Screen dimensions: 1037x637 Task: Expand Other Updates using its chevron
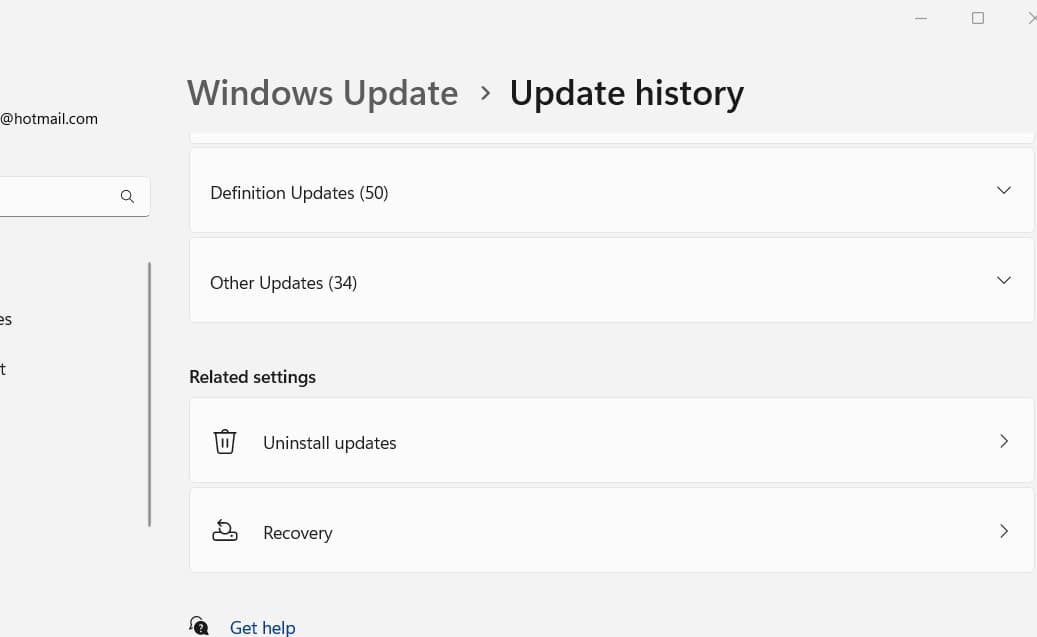coord(1004,280)
